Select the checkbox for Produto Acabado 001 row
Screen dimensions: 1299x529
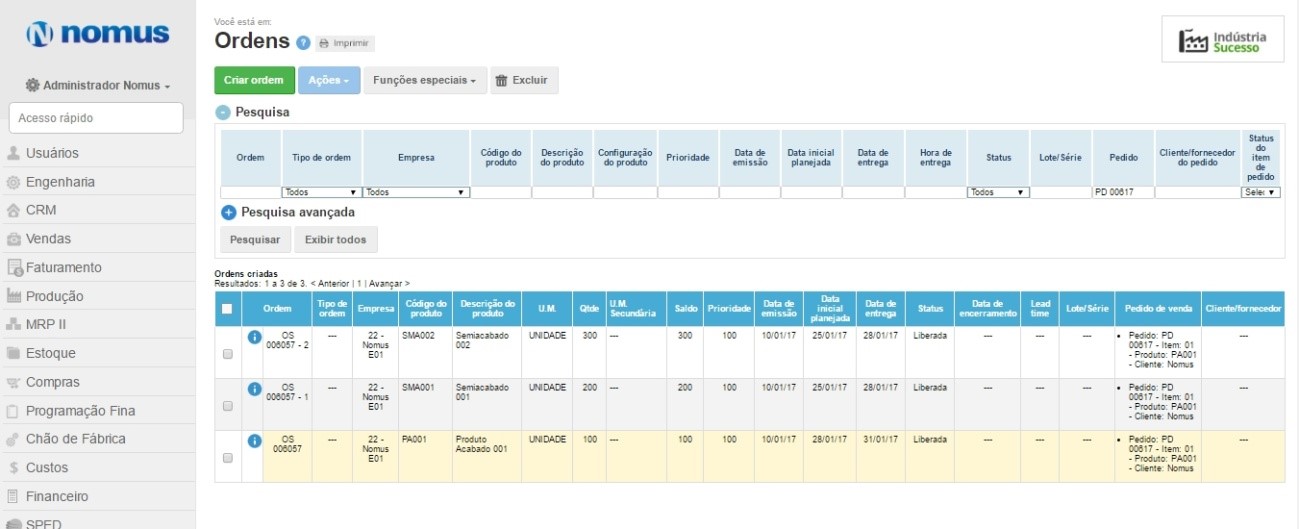pos(227,457)
